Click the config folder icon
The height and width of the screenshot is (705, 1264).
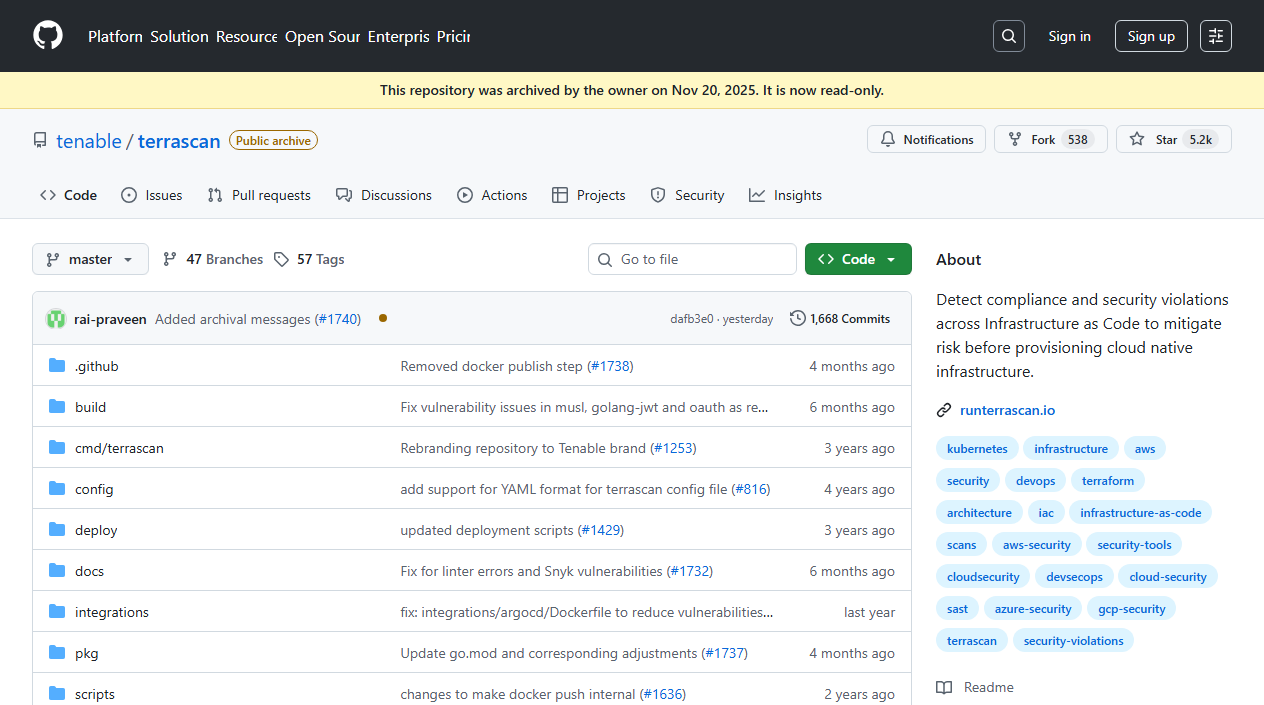57,489
